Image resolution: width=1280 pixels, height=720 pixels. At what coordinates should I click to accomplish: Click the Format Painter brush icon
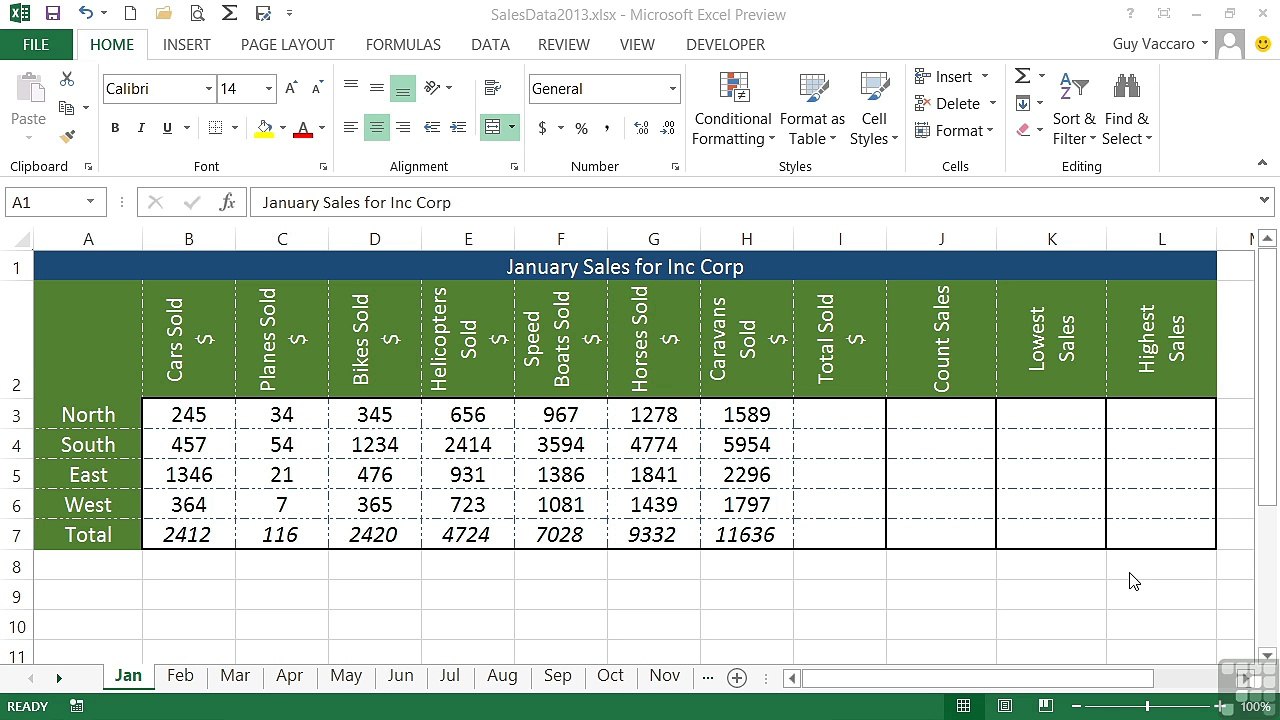click(67, 136)
